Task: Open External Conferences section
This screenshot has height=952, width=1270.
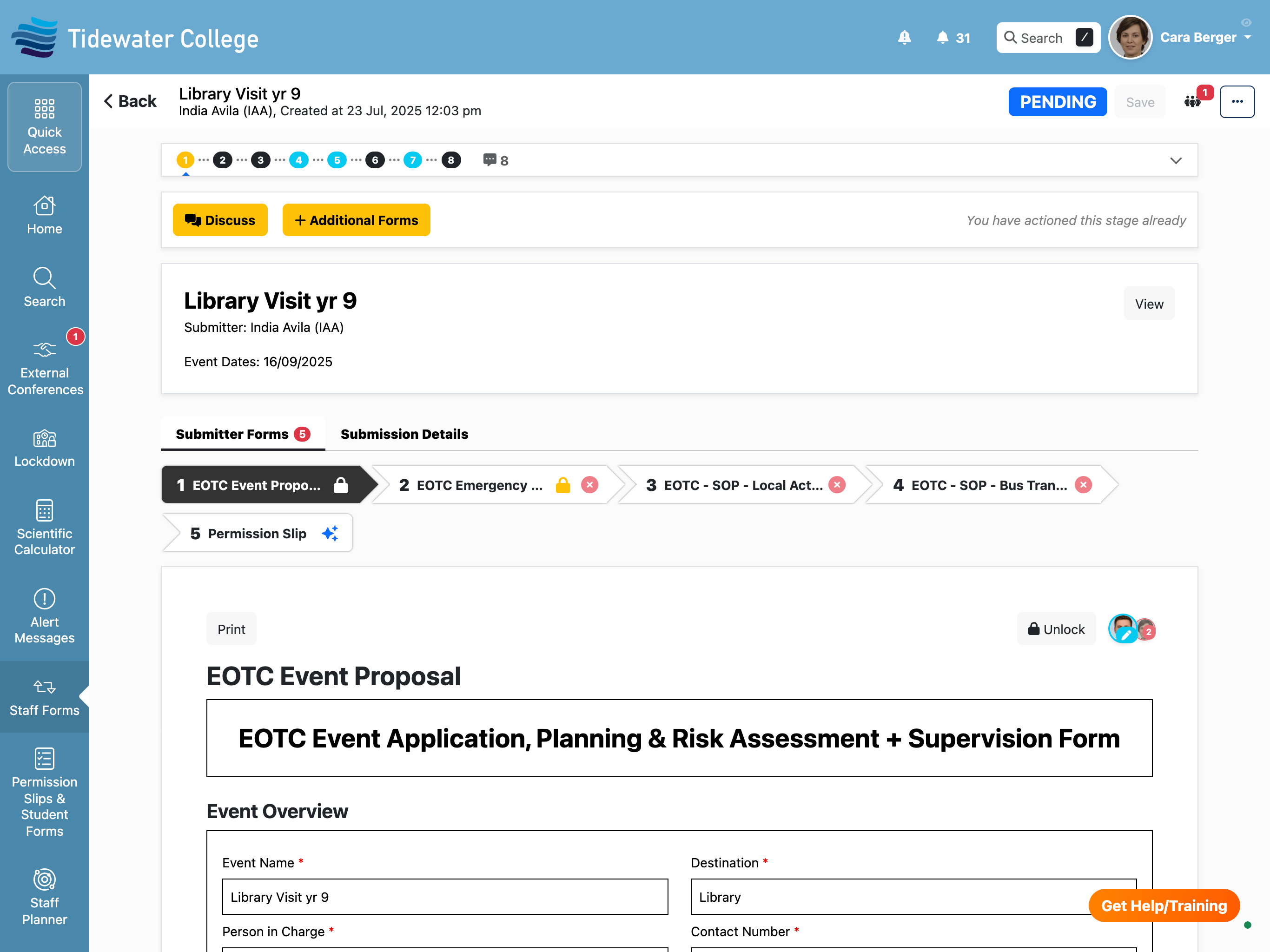Action: click(44, 368)
